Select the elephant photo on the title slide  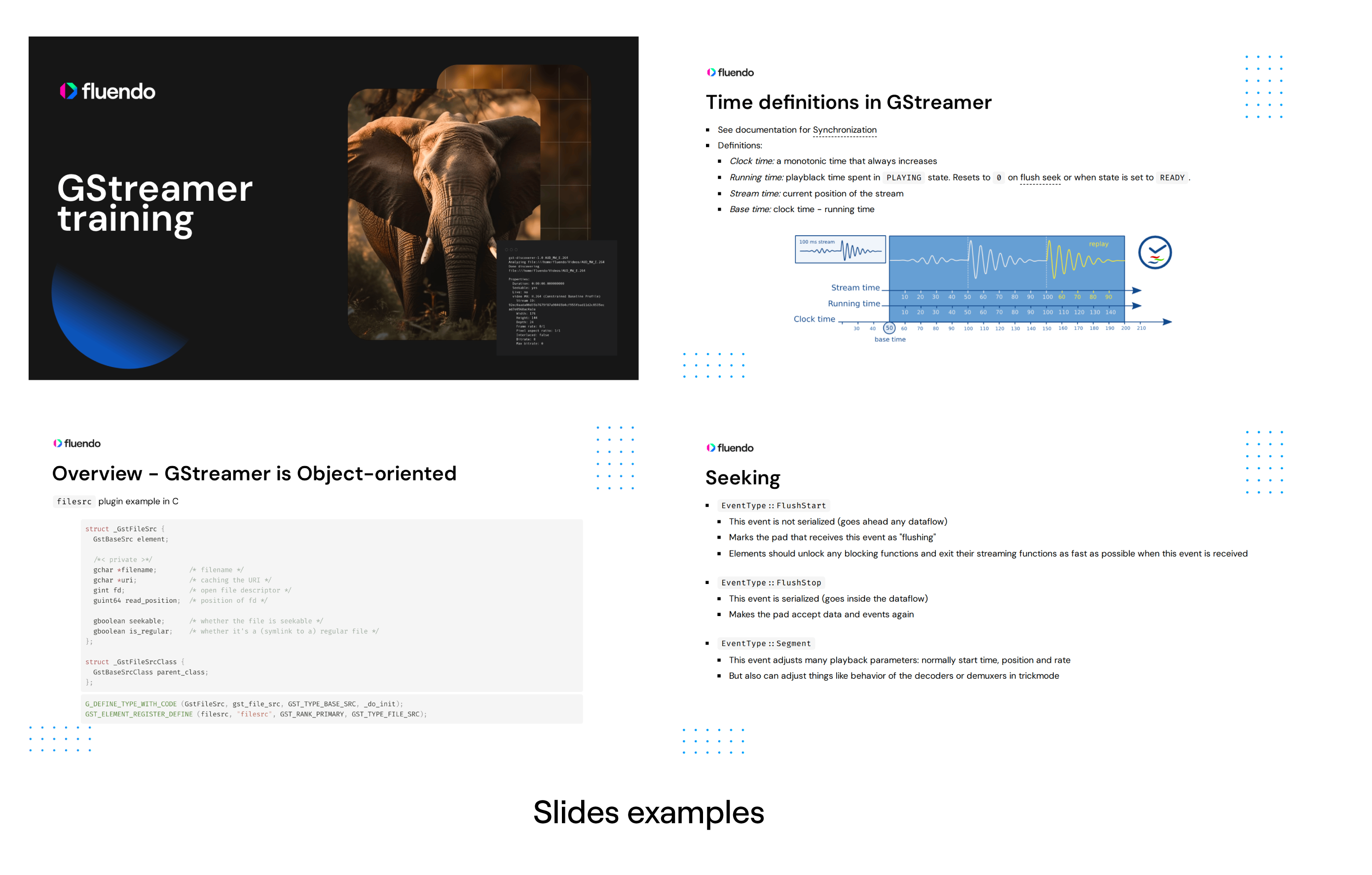pyautogui.click(x=444, y=214)
